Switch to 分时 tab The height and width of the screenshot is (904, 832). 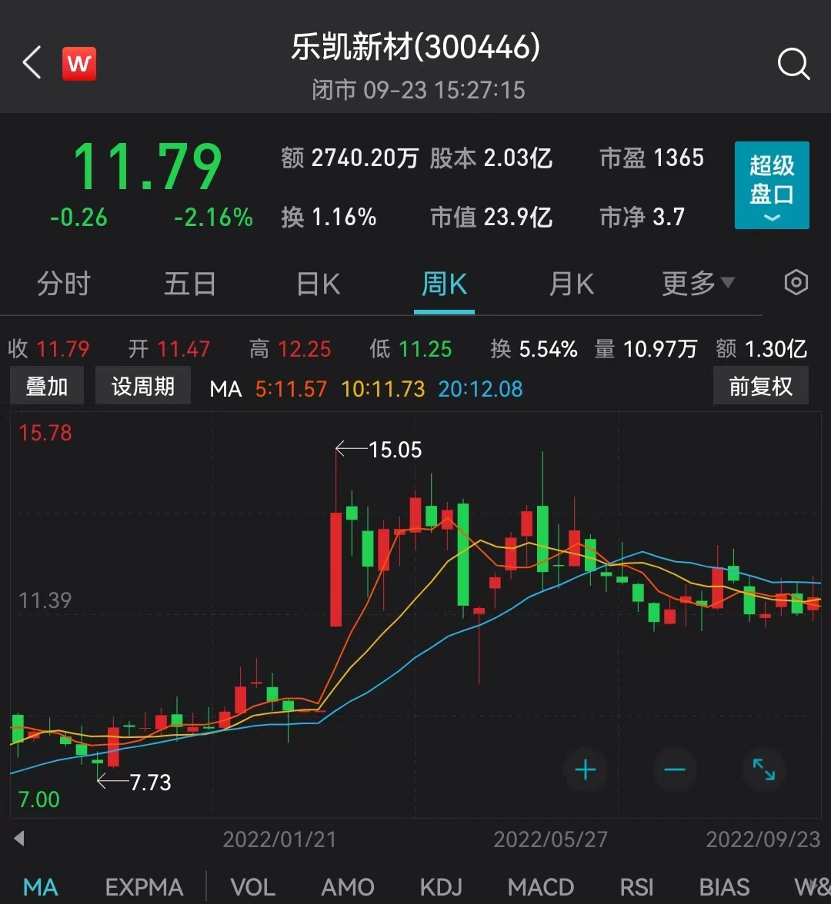(63, 284)
